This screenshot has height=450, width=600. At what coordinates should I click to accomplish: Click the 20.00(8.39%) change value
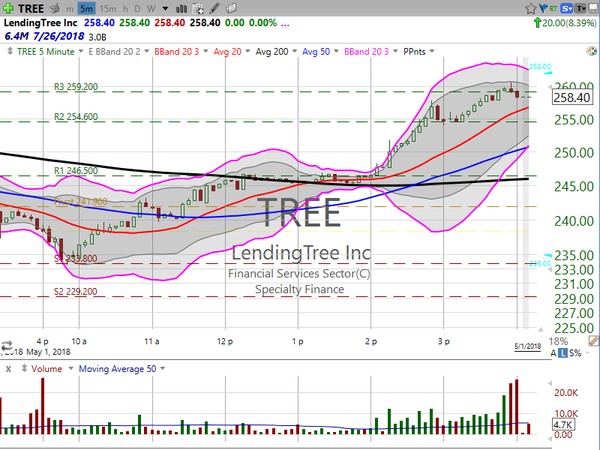pos(569,23)
